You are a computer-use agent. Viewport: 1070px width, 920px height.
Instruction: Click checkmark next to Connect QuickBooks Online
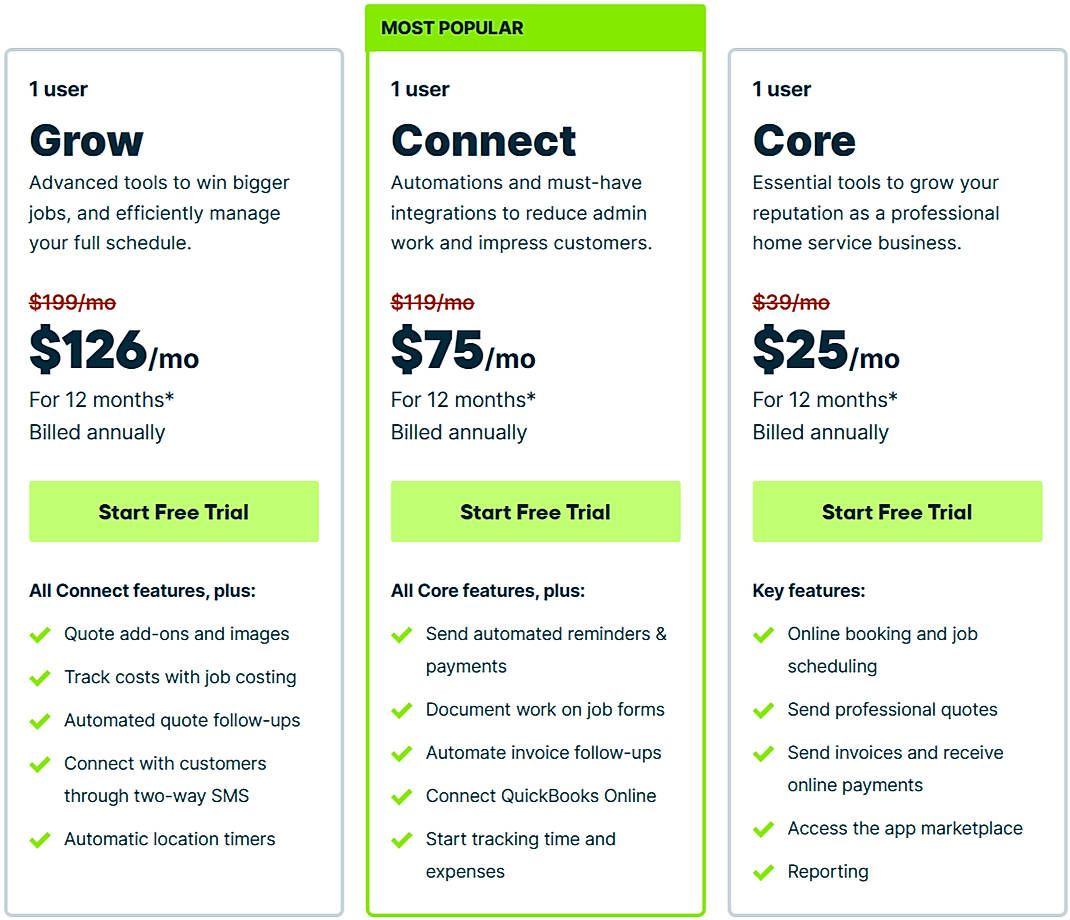point(402,797)
